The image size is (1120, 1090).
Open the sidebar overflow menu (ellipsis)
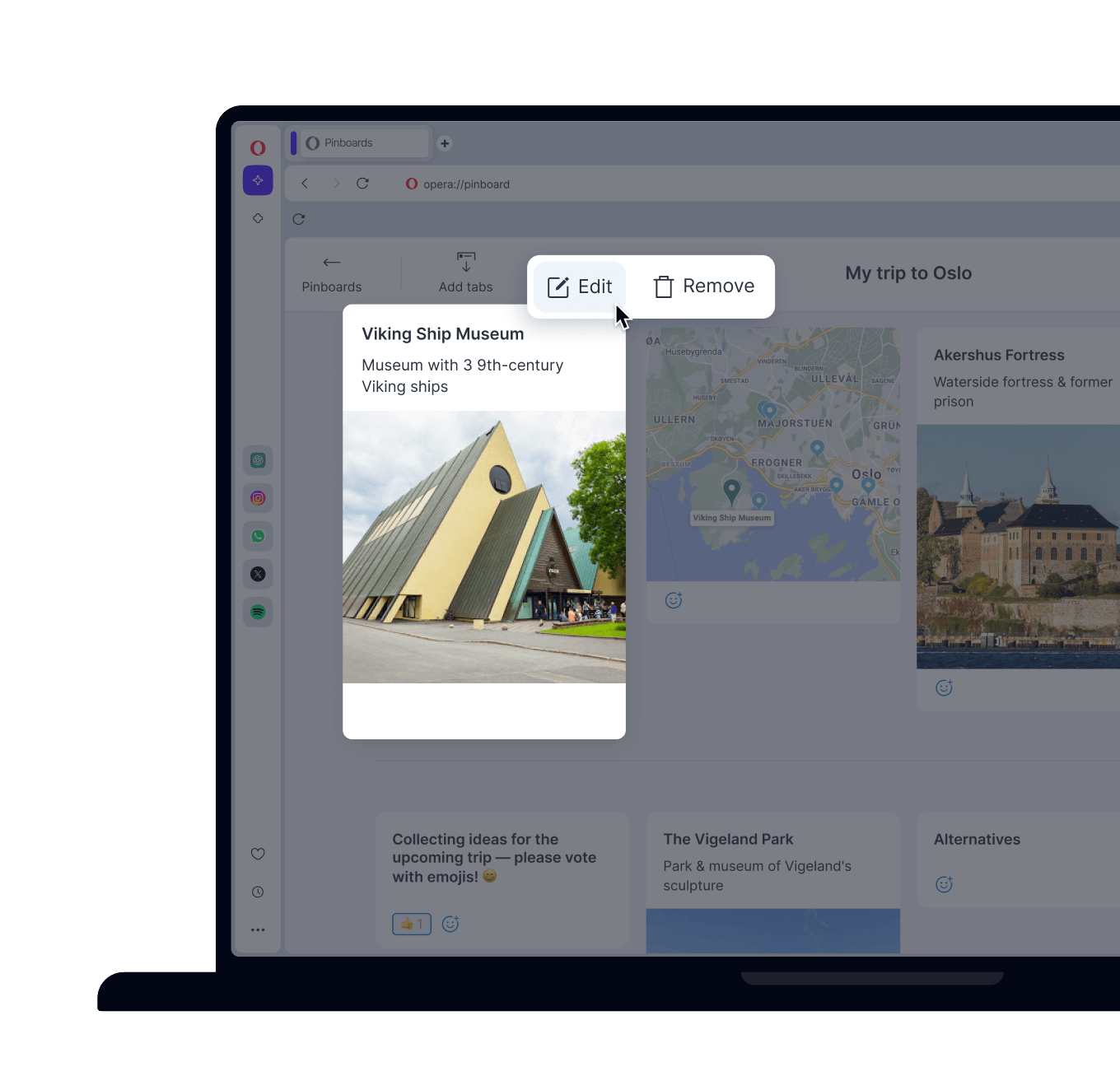258,929
